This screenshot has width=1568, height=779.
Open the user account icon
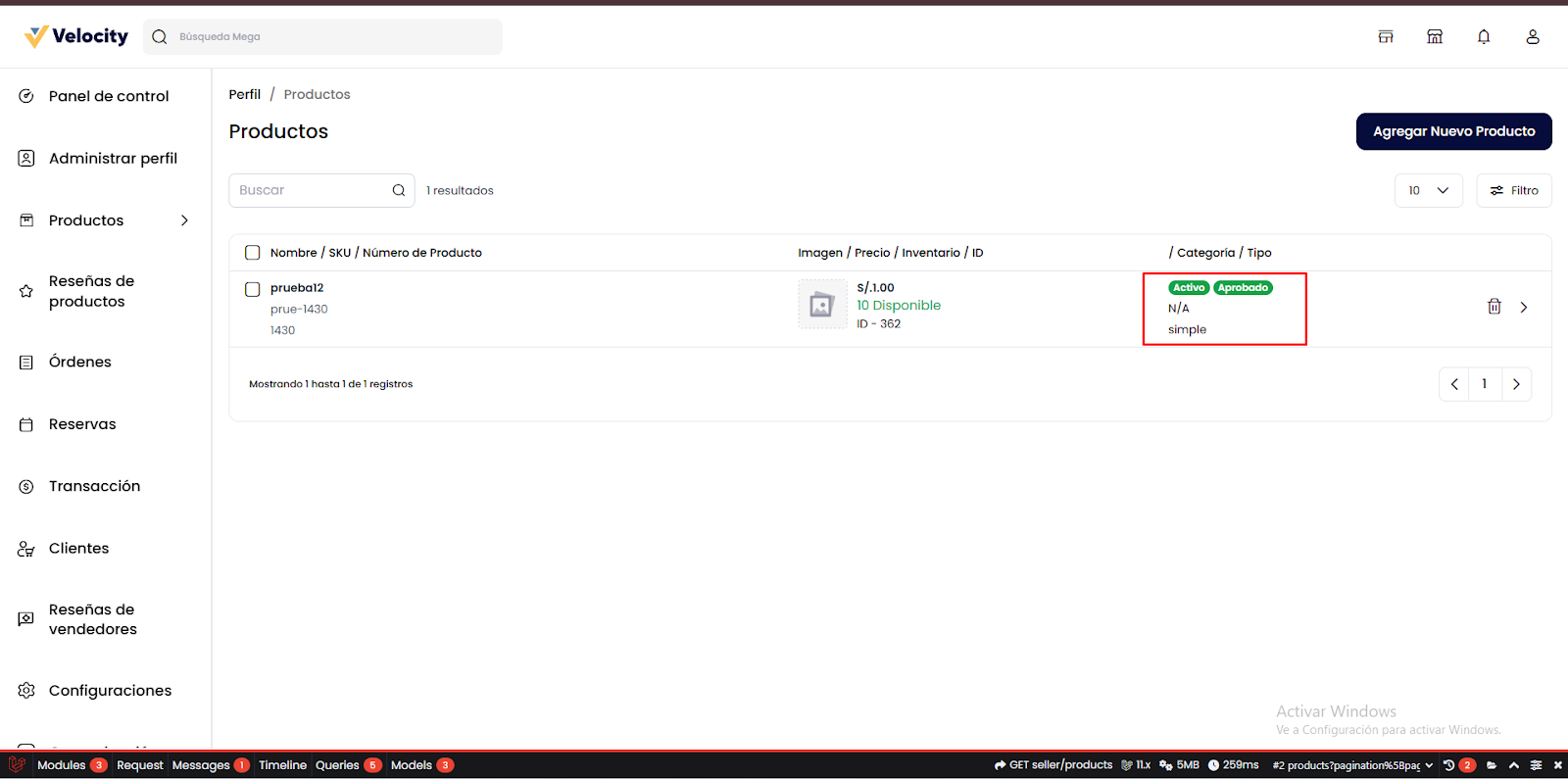pyautogui.click(x=1533, y=37)
